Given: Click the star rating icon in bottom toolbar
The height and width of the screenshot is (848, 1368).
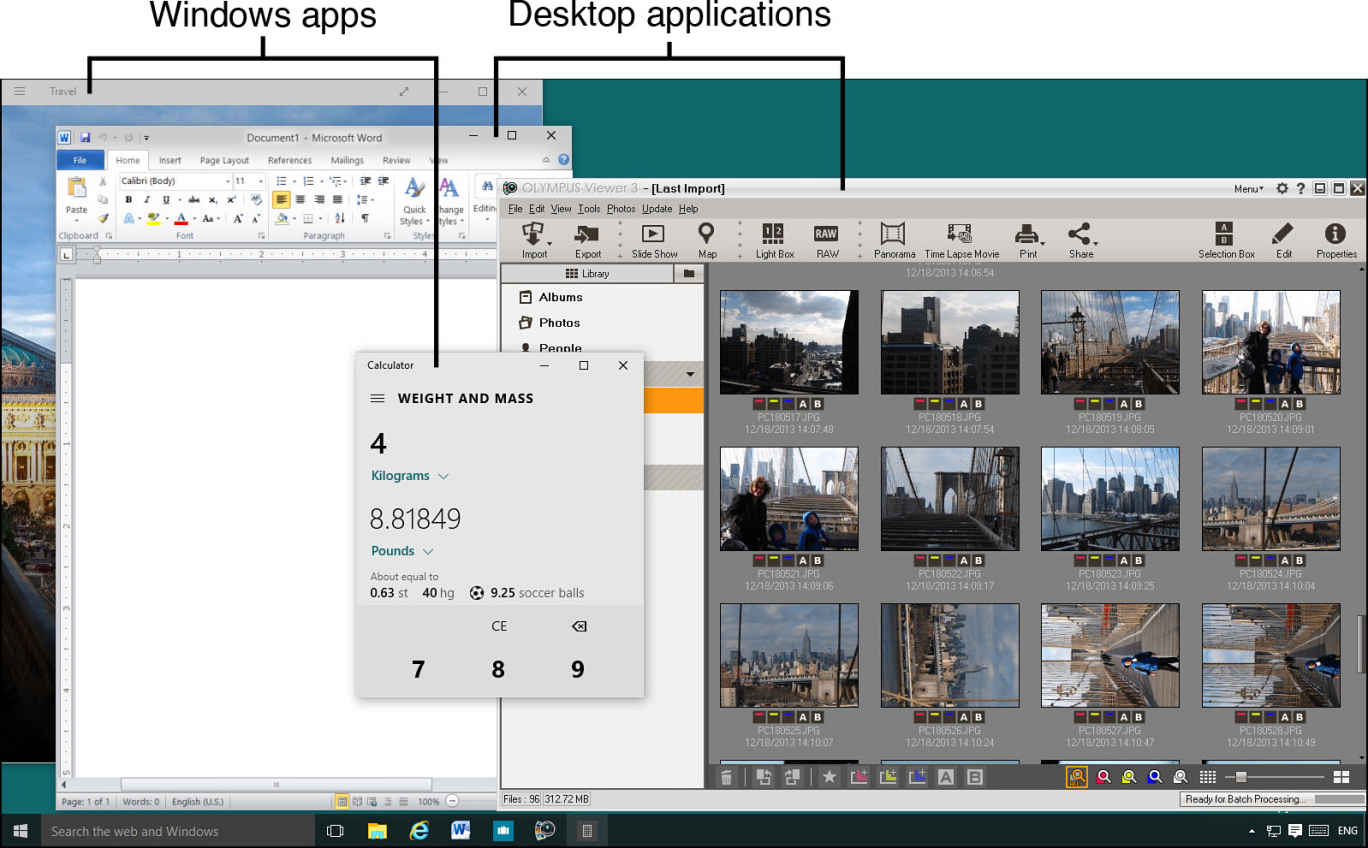Looking at the screenshot, I should pos(829,777).
